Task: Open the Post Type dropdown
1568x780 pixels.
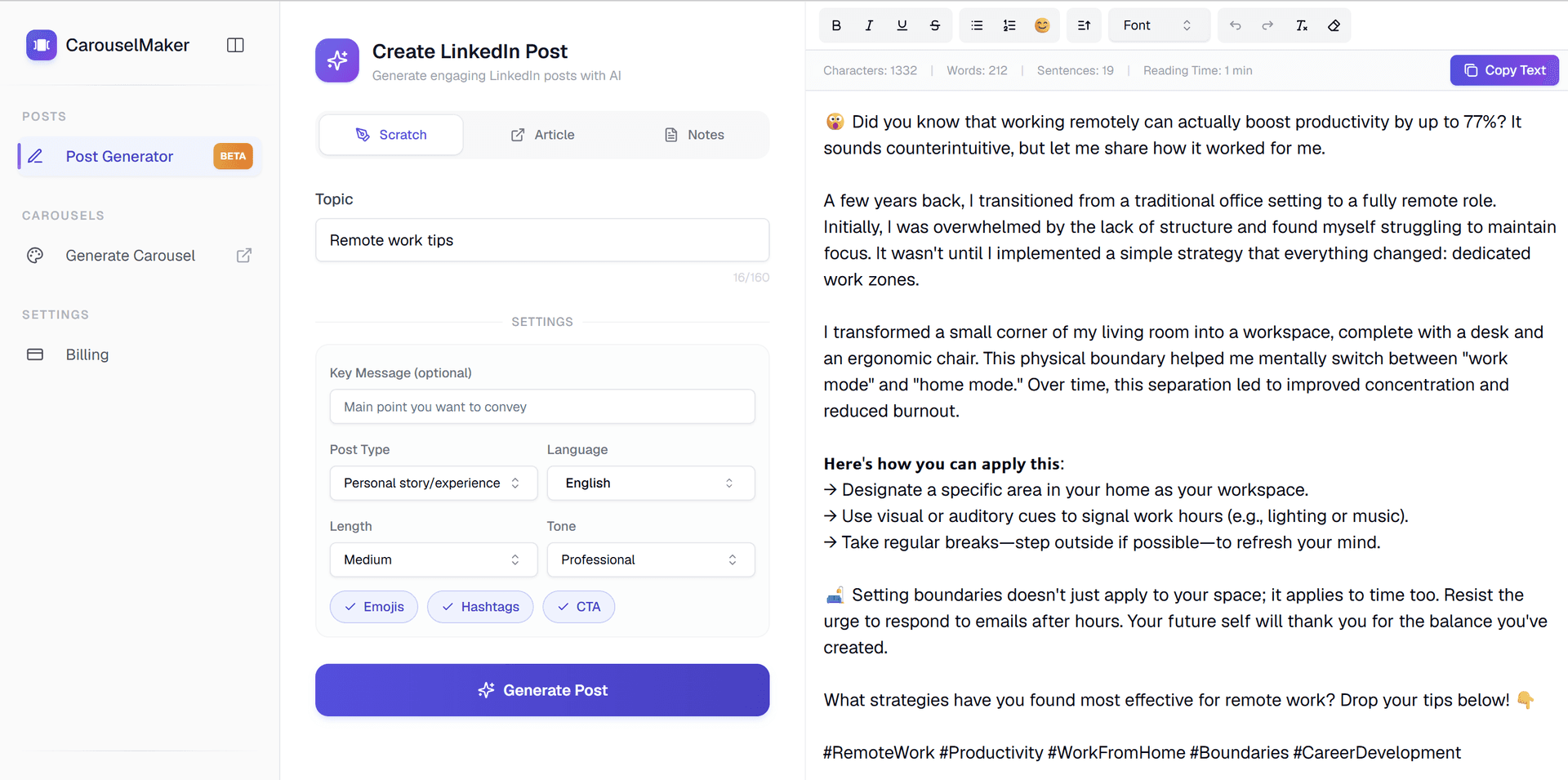Action: click(433, 483)
